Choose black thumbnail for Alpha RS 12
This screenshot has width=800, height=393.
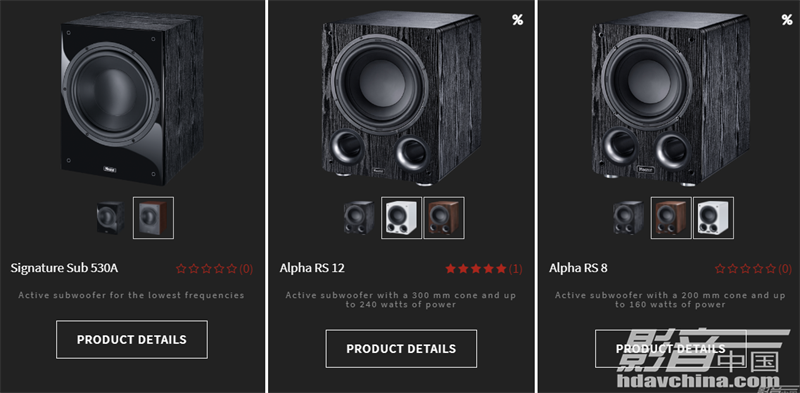pos(359,218)
